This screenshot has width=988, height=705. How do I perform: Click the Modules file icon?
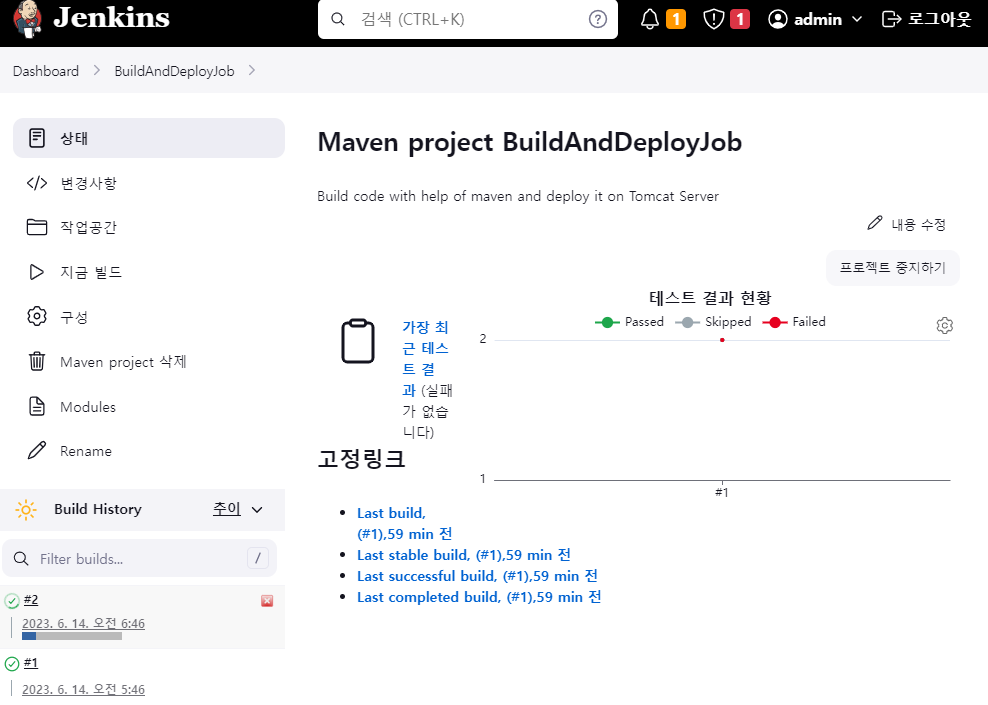tap(37, 406)
